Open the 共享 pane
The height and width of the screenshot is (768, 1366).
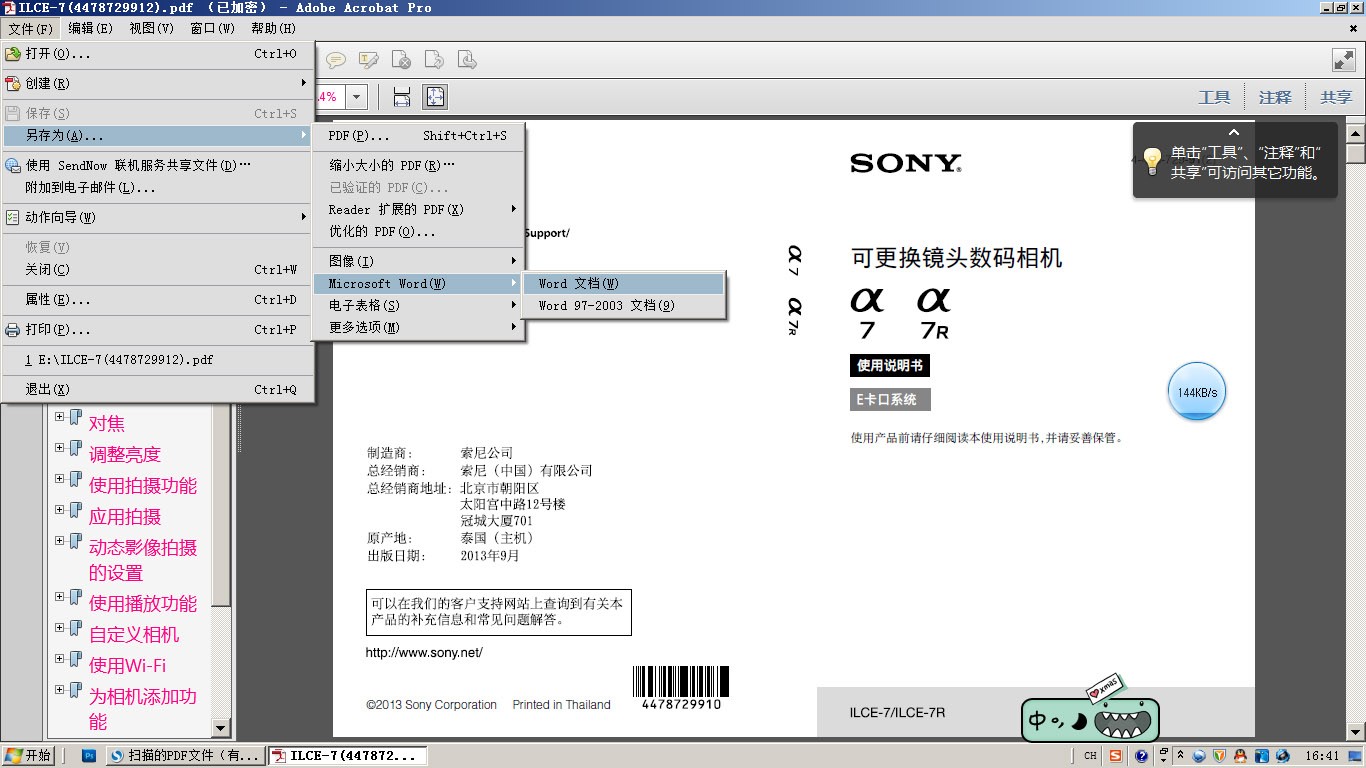[1336, 97]
